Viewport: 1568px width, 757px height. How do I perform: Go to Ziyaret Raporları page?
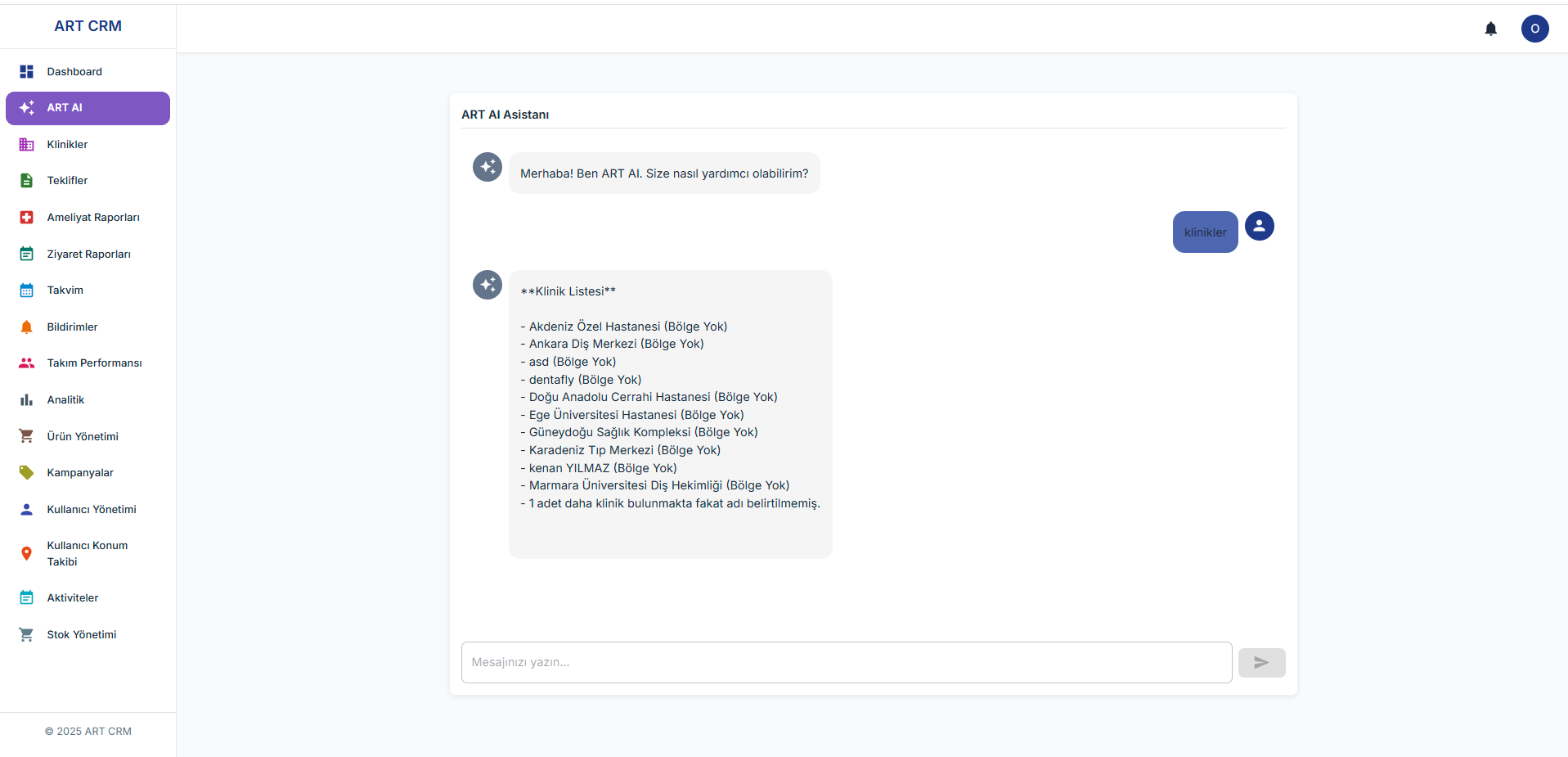(88, 255)
